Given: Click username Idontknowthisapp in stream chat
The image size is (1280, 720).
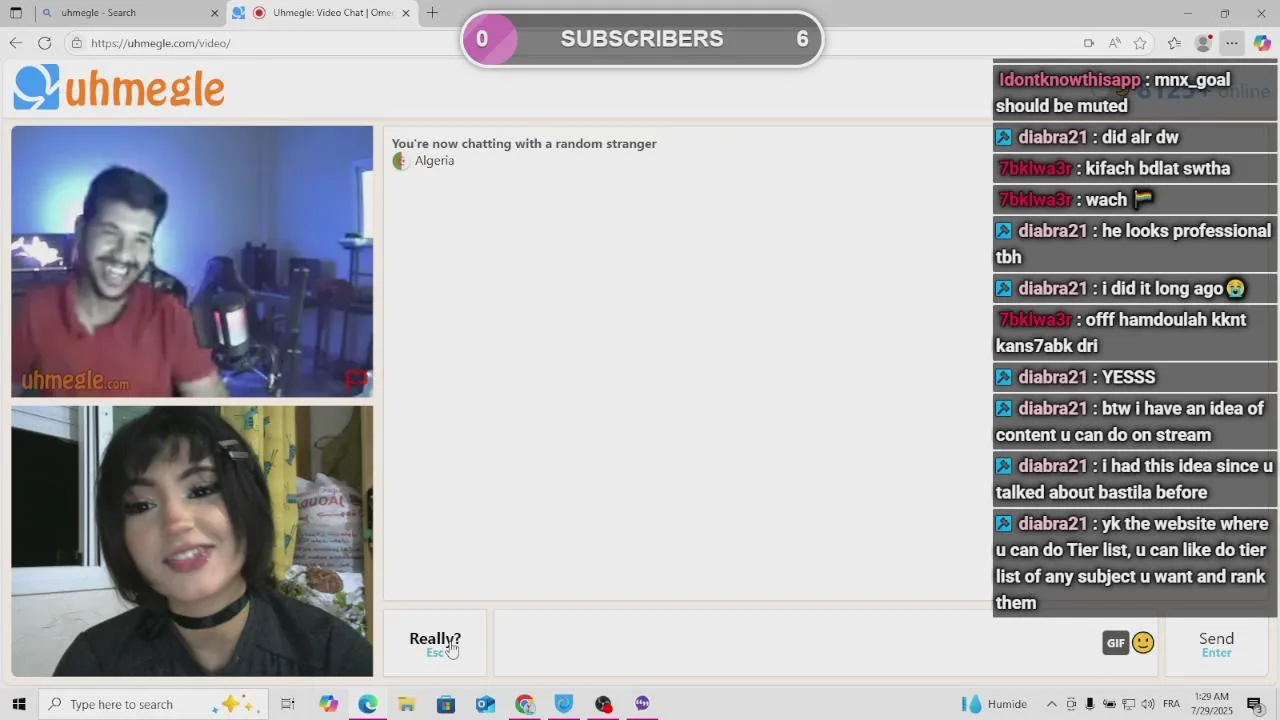Looking at the screenshot, I should click(1069, 80).
